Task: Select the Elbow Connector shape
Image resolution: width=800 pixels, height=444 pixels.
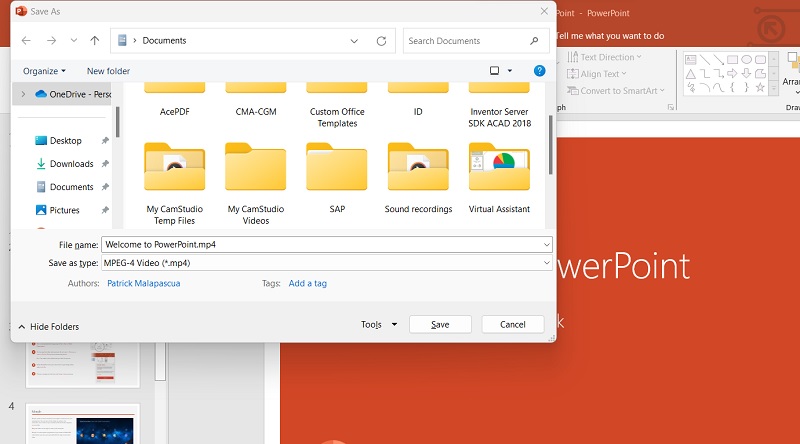Action: (705, 73)
